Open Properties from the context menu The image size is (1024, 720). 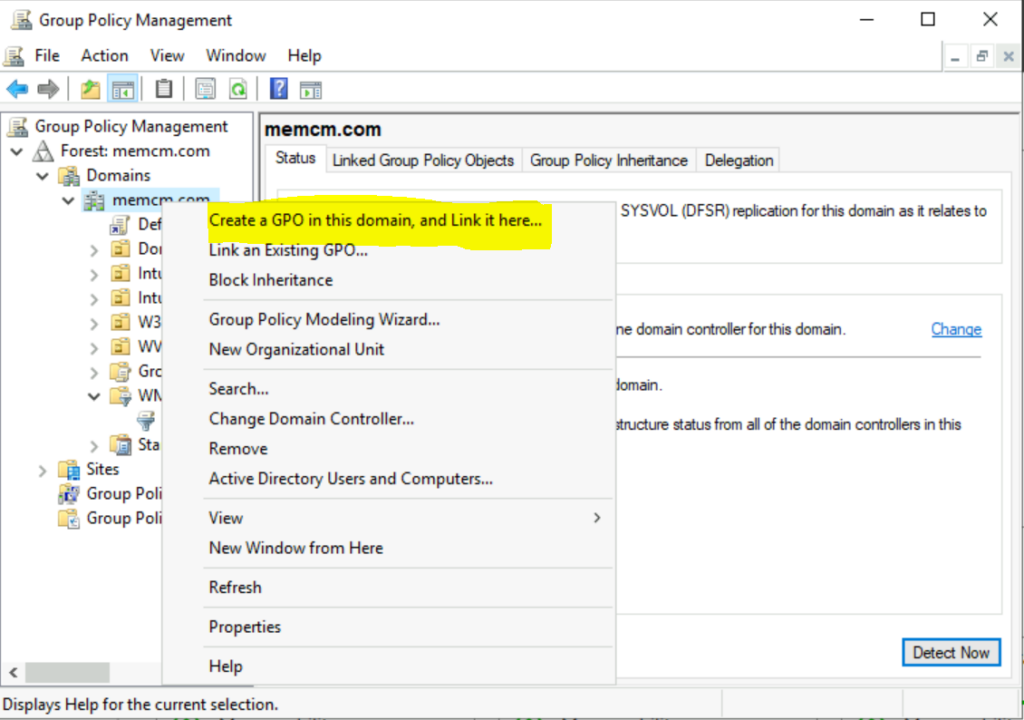(x=244, y=627)
